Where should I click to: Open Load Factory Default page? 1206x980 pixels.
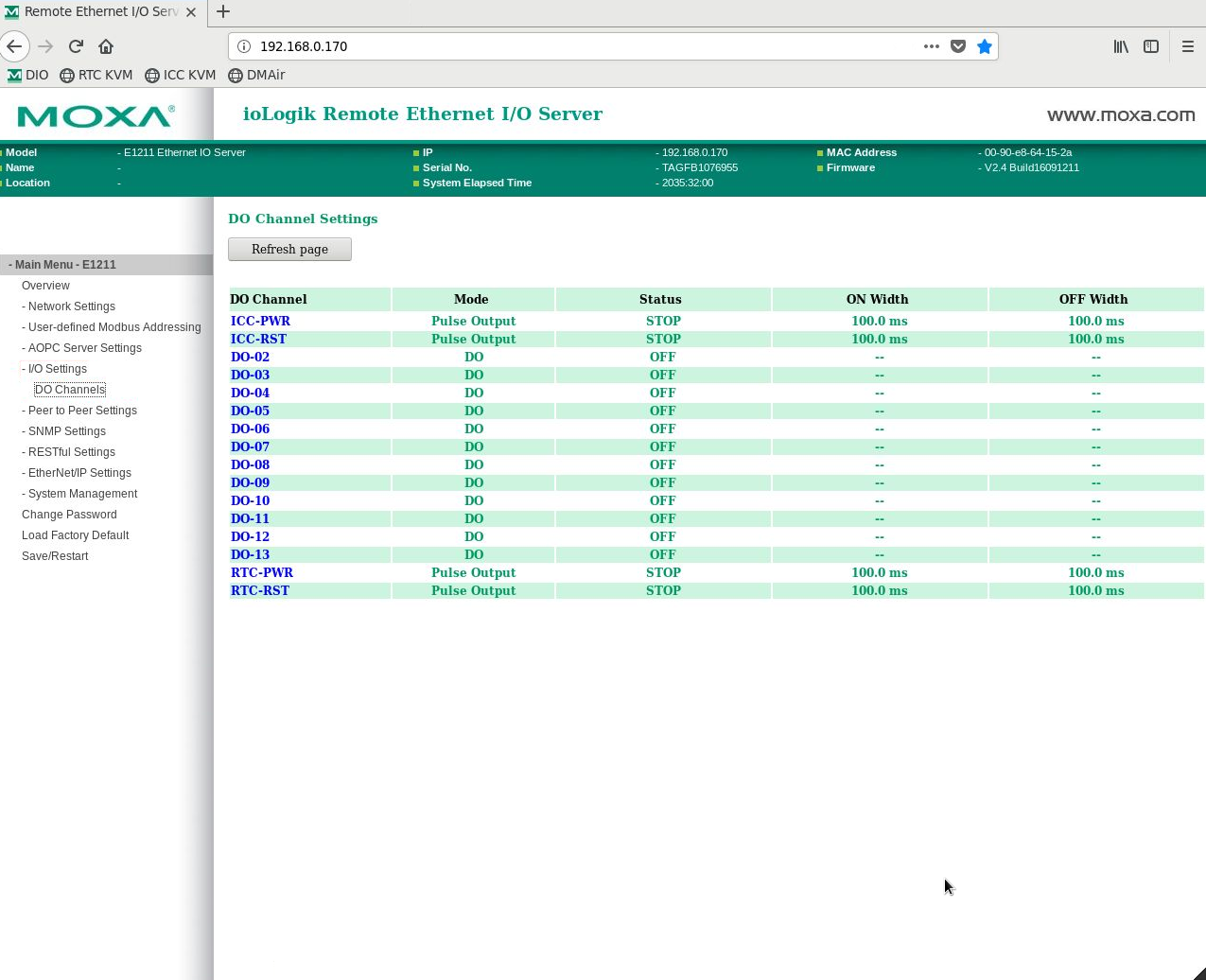tap(75, 535)
